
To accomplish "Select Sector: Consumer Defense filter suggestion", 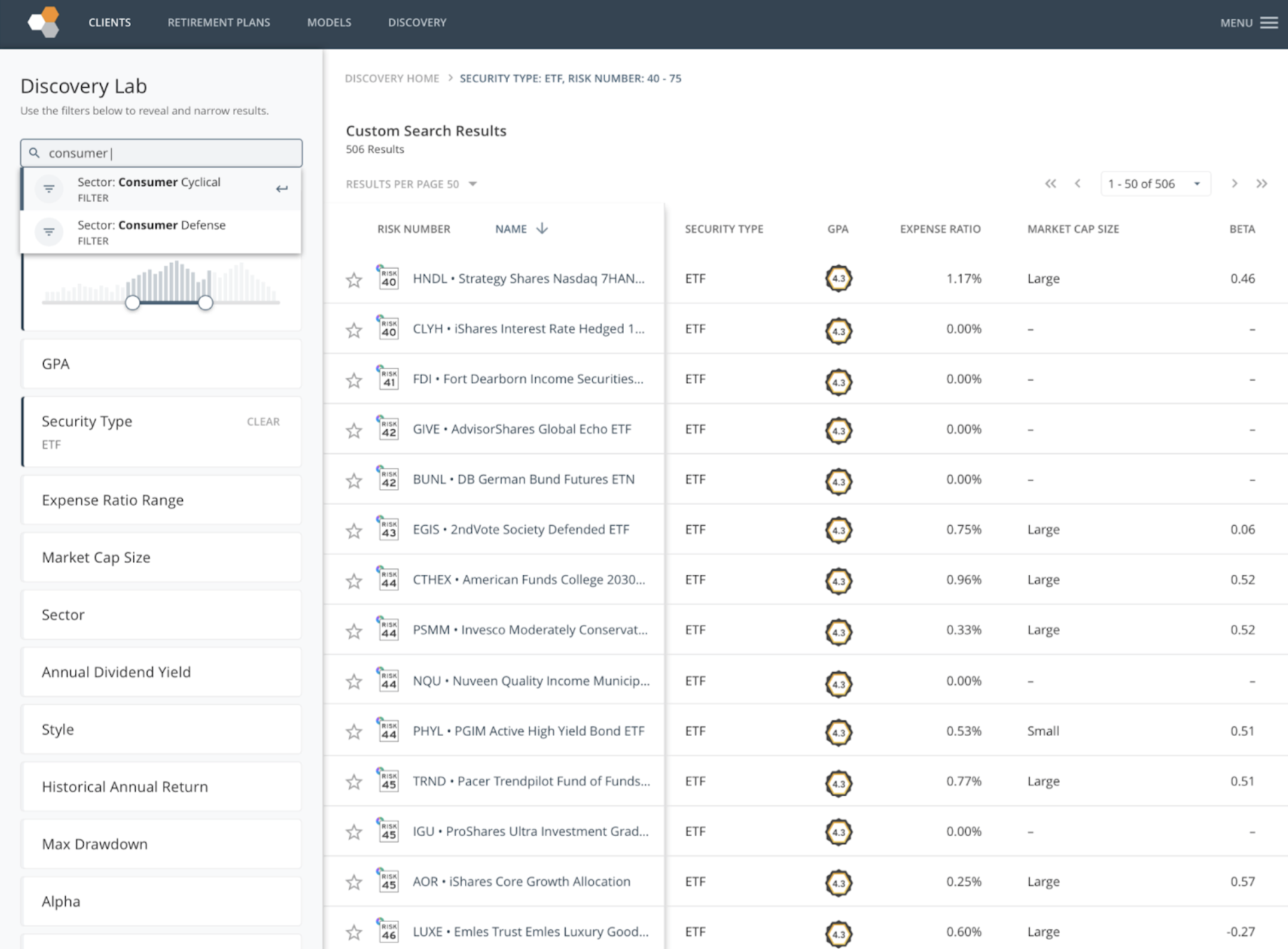I will [x=161, y=232].
